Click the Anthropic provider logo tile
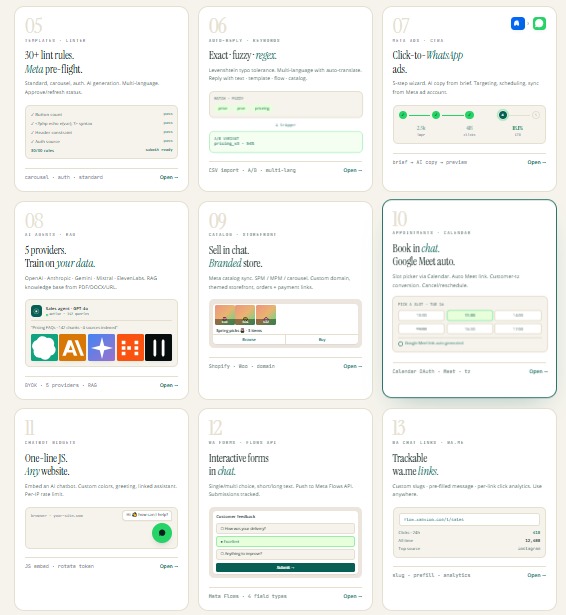Image resolution: width=566 pixels, height=615 pixels. 73,348
